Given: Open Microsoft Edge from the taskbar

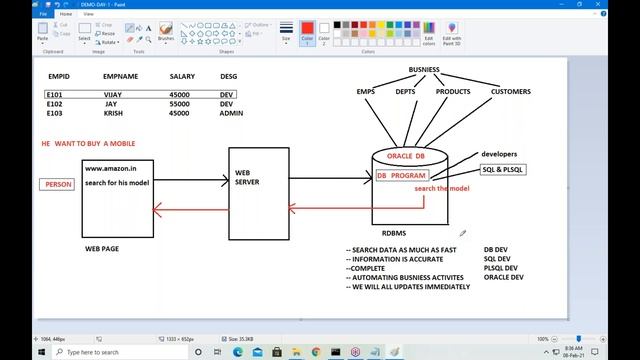Looking at the screenshot, I should [x=238, y=352].
